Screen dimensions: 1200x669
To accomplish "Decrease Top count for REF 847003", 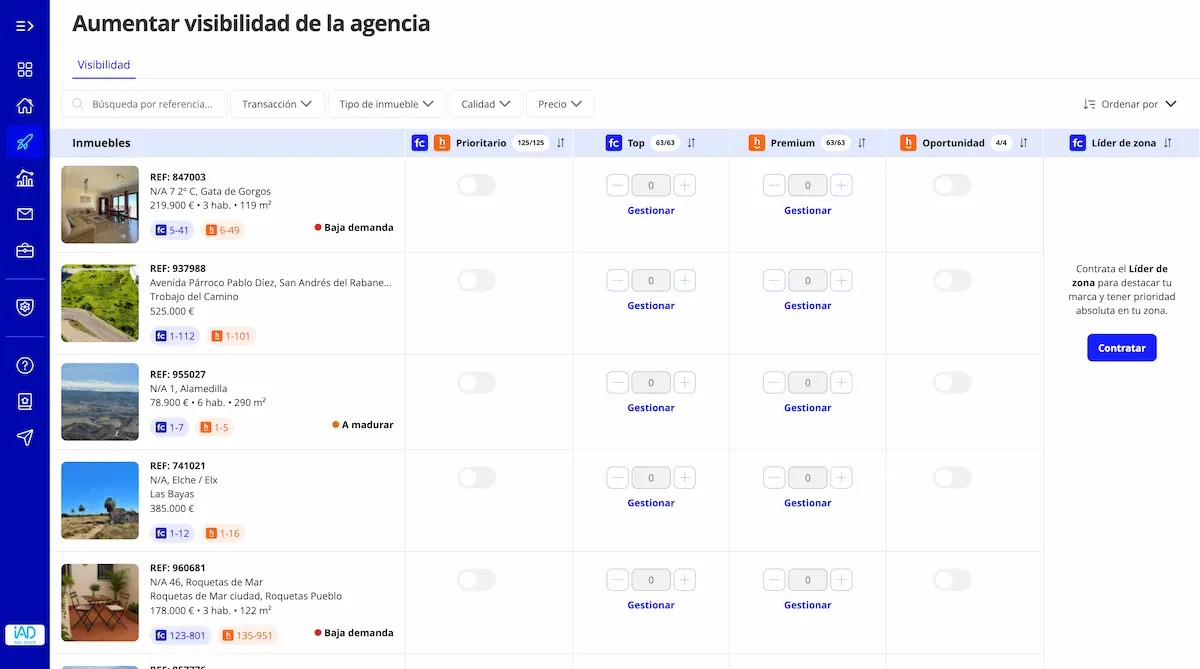I will (618, 185).
